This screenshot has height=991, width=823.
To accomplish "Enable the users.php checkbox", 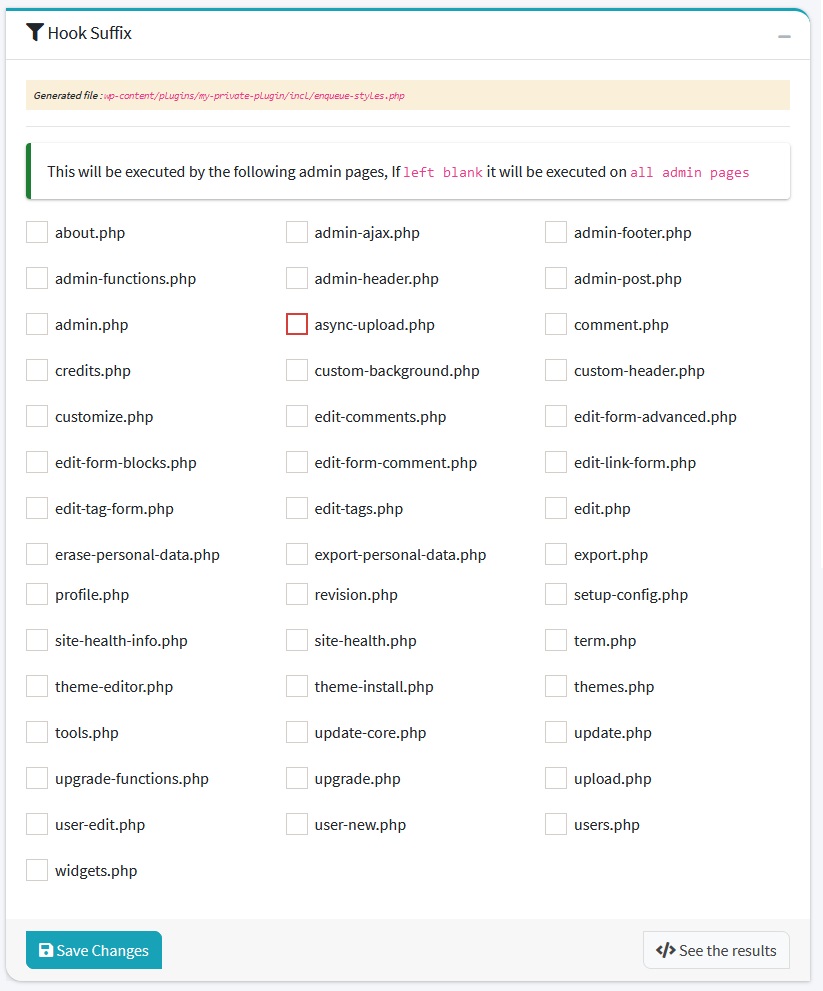I will point(556,825).
